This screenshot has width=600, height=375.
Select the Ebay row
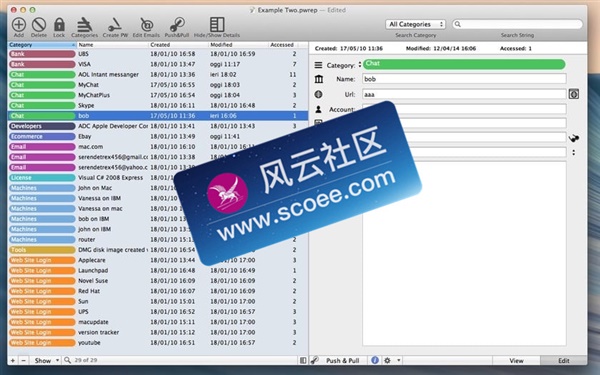pos(158,137)
